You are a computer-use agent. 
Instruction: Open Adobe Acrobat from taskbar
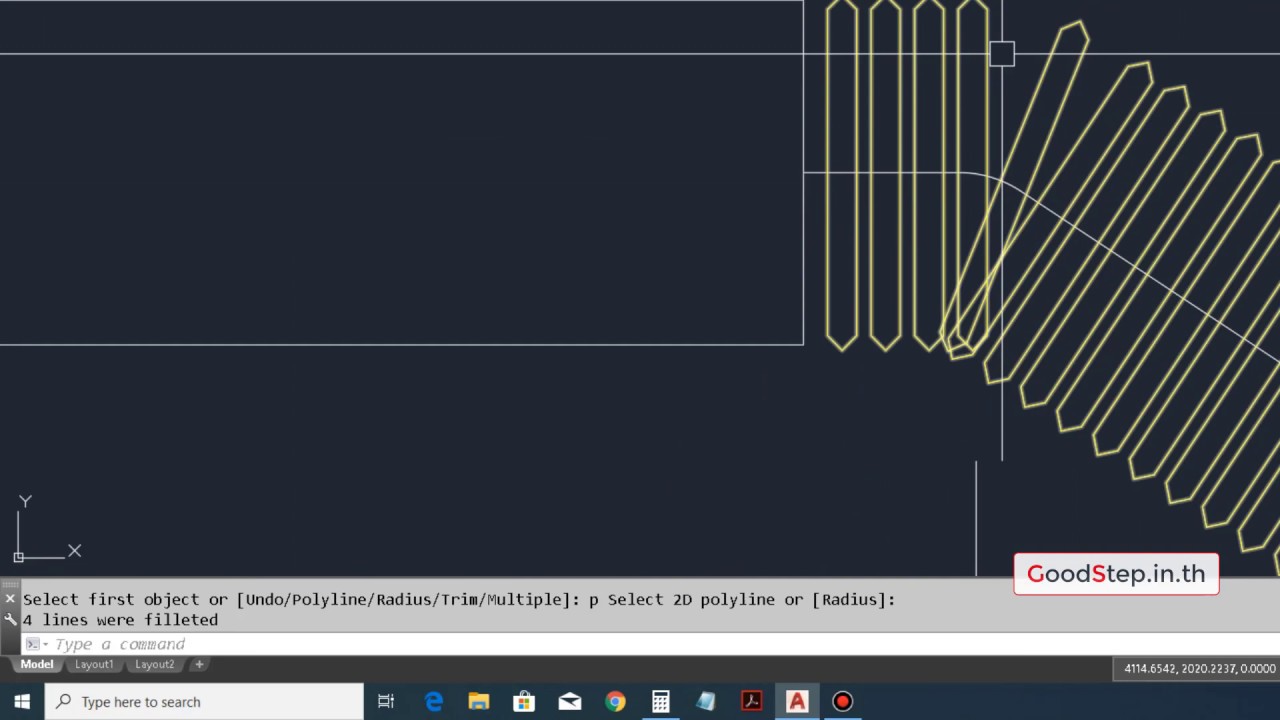tap(751, 702)
